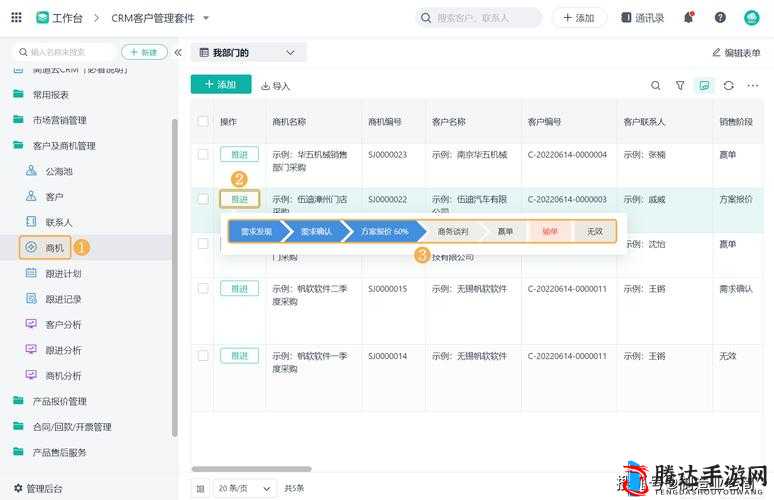Image resolution: width=774 pixels, height=500 pixels.
Task: Check the row for SJ0000022
Action: tap(203, 199)
